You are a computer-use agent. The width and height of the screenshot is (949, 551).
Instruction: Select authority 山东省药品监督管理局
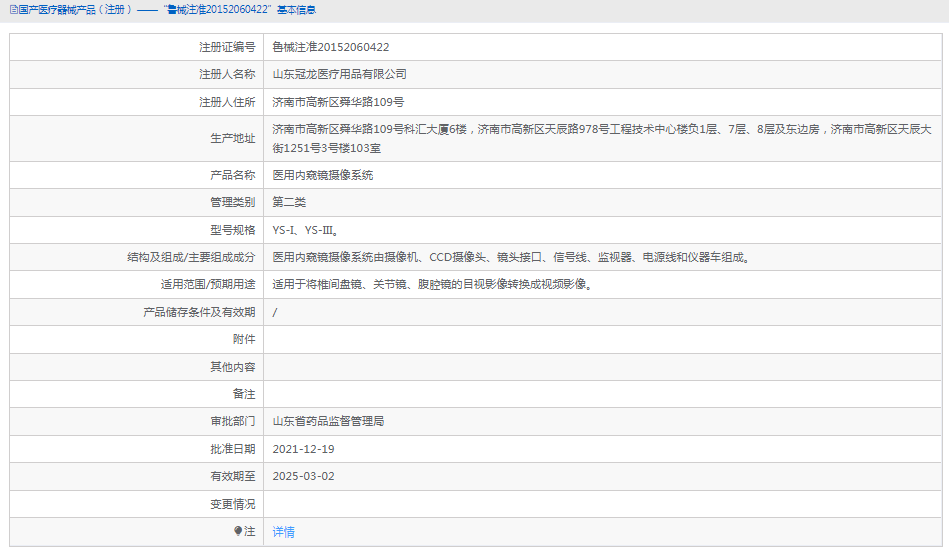coord(328,421)
